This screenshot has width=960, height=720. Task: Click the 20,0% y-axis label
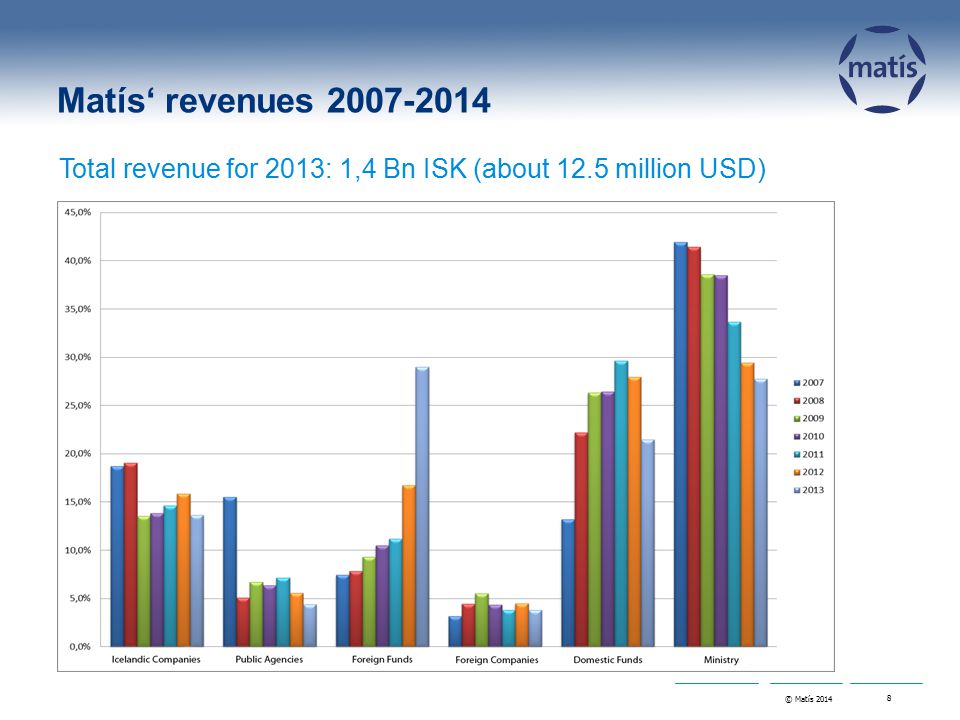coord(78,454)
